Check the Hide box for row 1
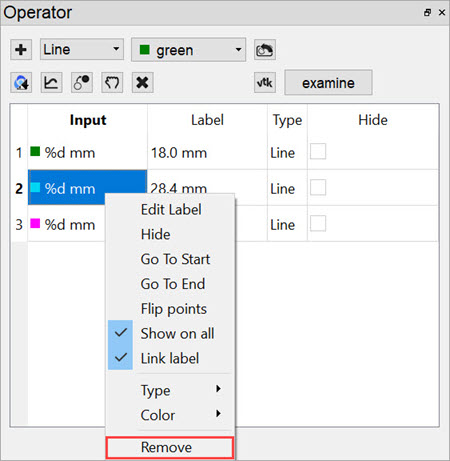 pos(318,152)
